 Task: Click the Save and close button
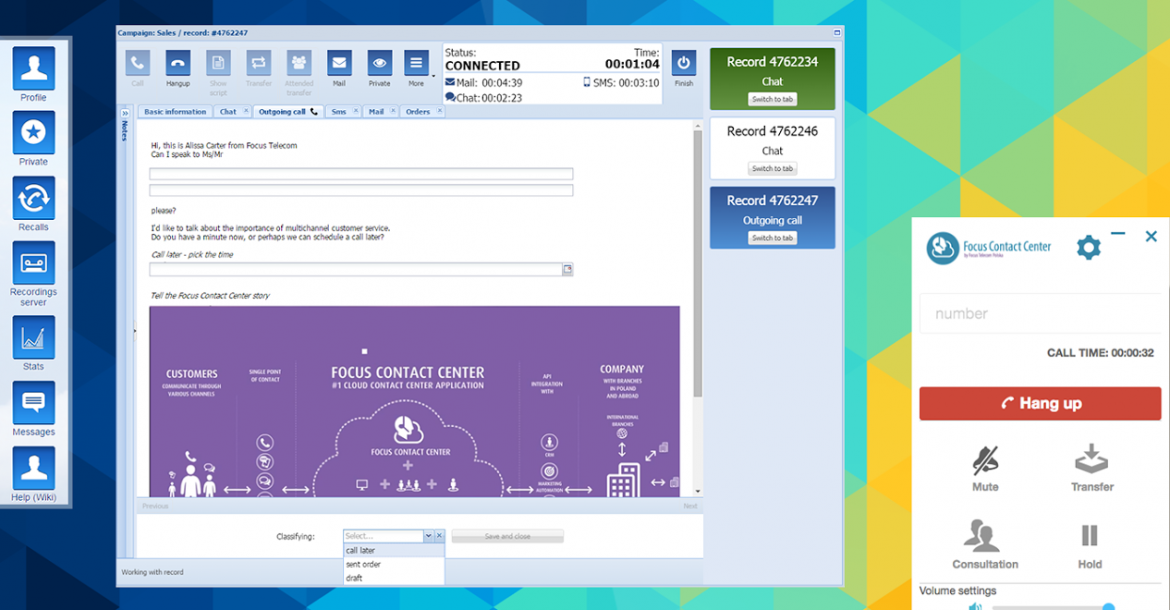coord(507,536)
